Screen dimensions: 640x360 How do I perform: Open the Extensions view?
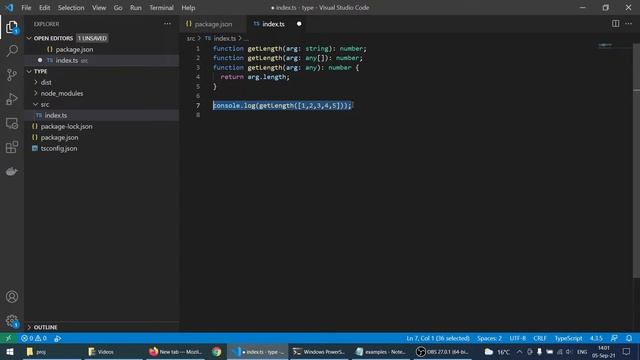coord(12,147)
